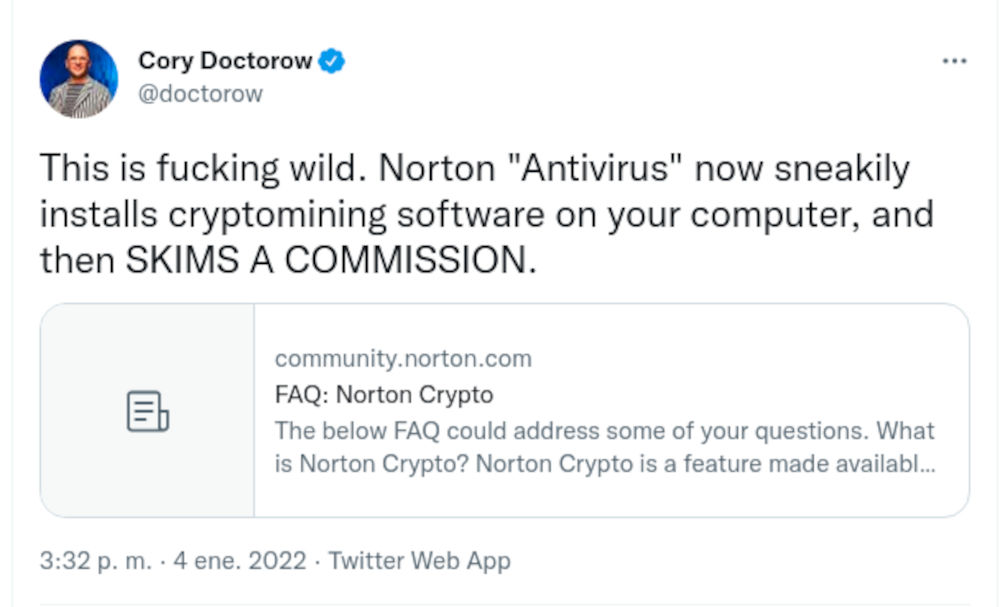Open the "FAQ: Norton Crypto" card title
1000x607 pixels.
pos(384,395)
